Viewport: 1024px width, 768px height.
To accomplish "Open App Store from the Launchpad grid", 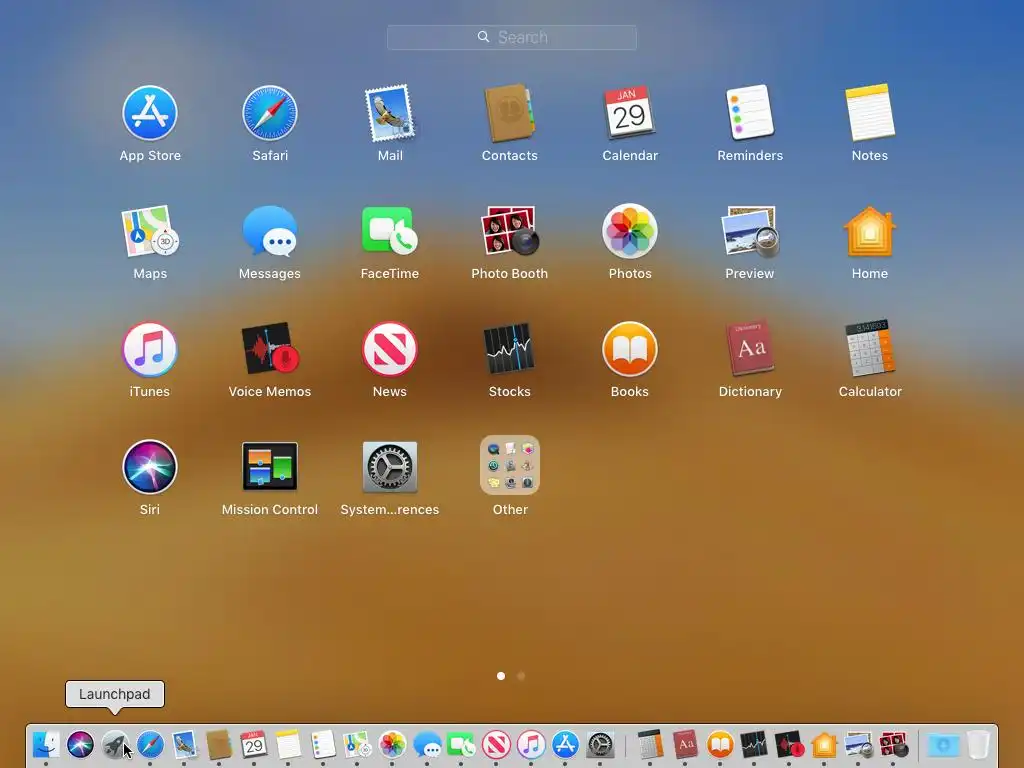I will [x=150, y=113].
